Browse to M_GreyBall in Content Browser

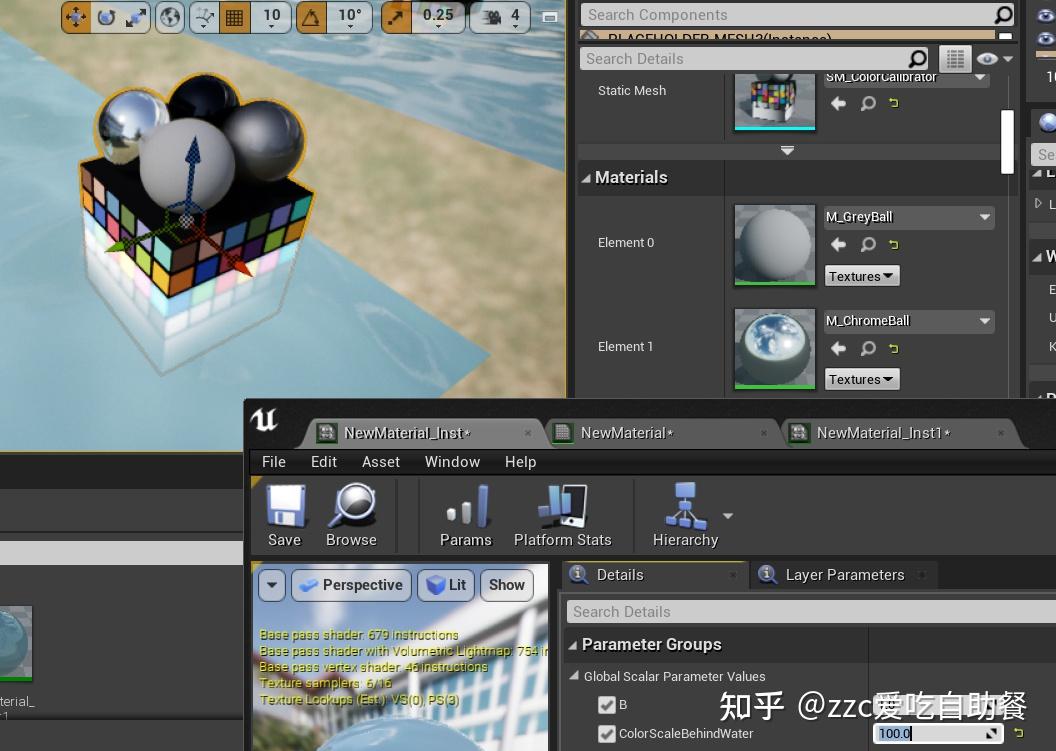coord(868,244)
